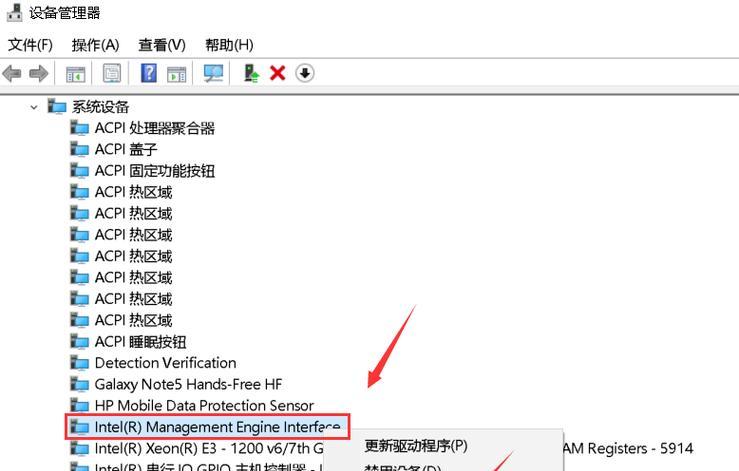Click the down-arrow disable device icon
This screenshot has height=471, width=739.
[x=305, y=73]
